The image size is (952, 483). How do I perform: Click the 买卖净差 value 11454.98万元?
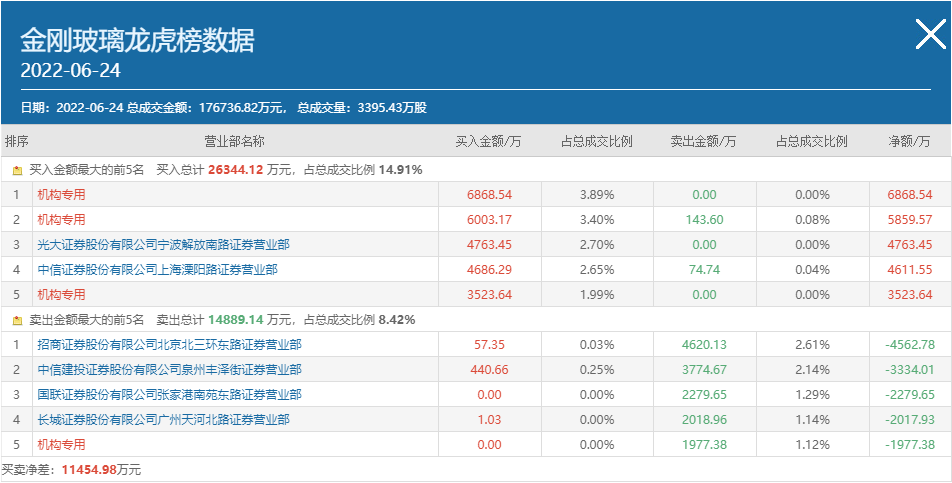(101, 470)
